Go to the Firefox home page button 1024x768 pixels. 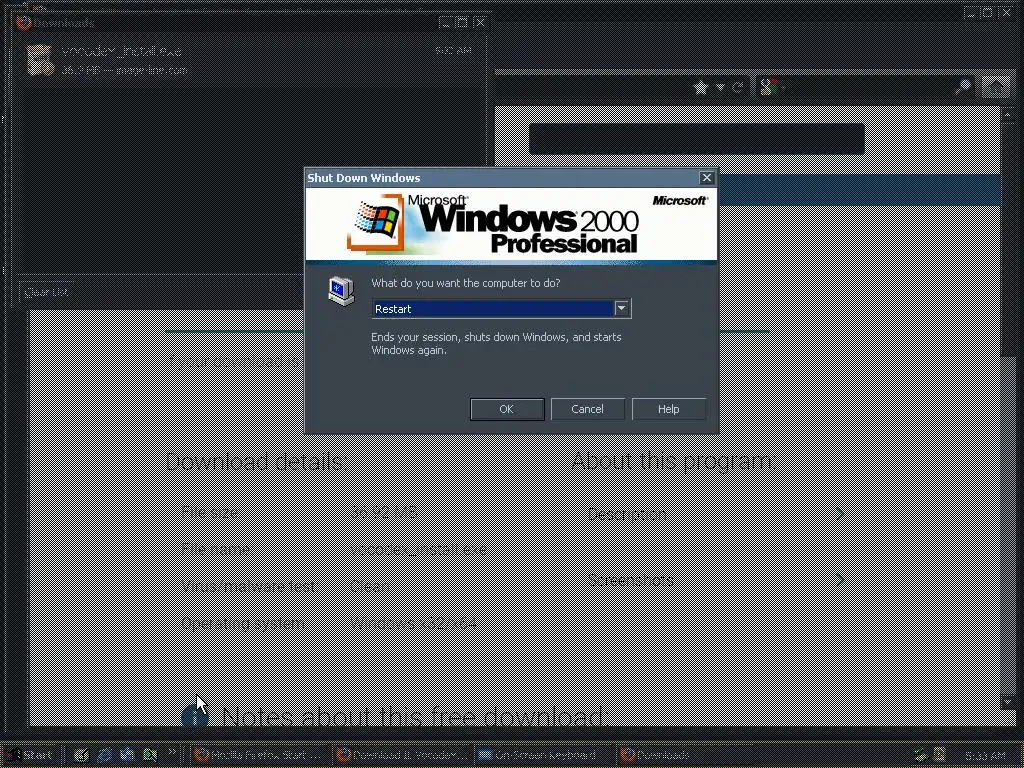pos(996,87)
